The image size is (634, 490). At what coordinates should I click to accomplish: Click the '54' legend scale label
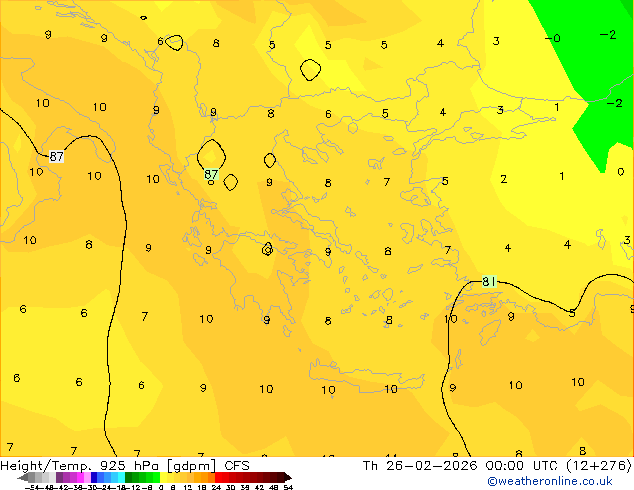click(288, 487)
